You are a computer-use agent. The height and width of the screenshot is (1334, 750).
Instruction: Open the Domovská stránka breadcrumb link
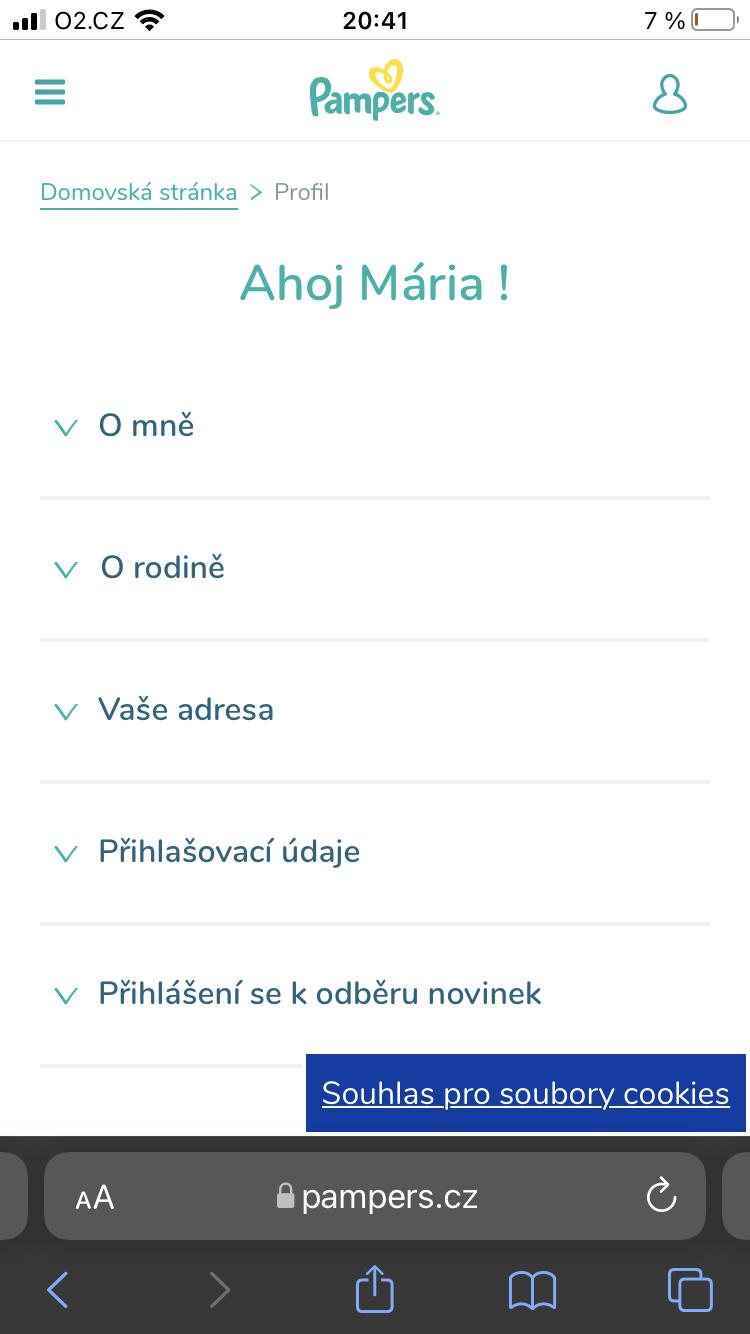[x=139, y=192]
